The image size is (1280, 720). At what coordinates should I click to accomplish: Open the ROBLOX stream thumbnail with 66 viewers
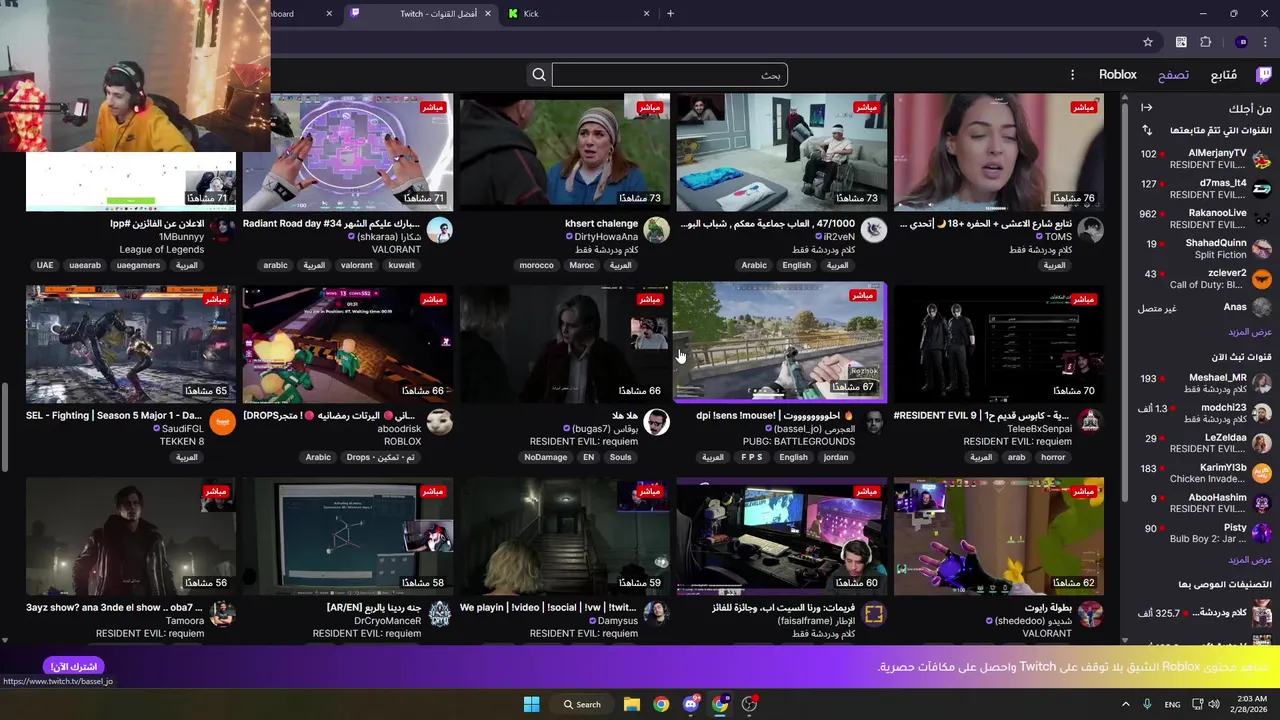pos(348,344)
